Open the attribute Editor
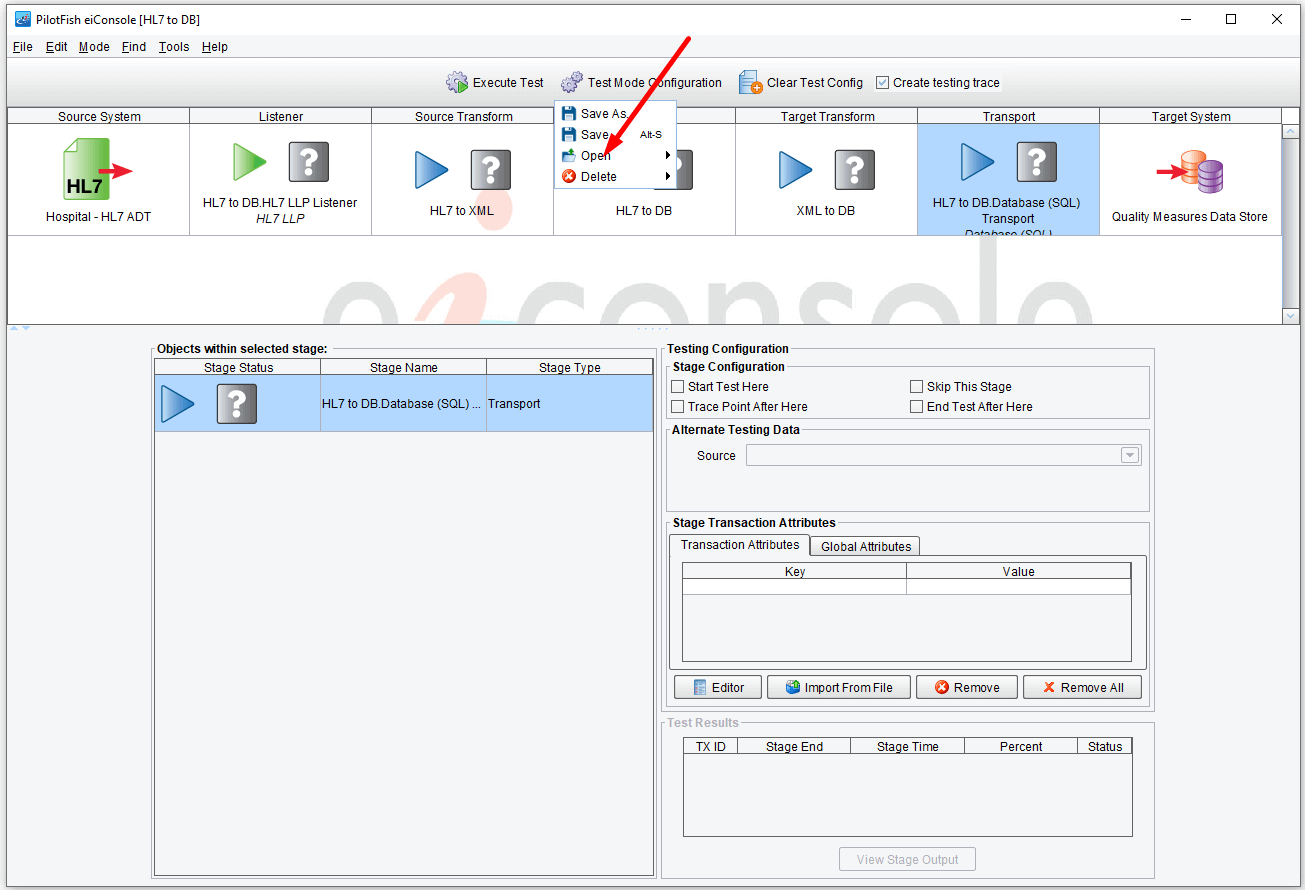Screen dimensions: 1305x890 coord(718,687)
